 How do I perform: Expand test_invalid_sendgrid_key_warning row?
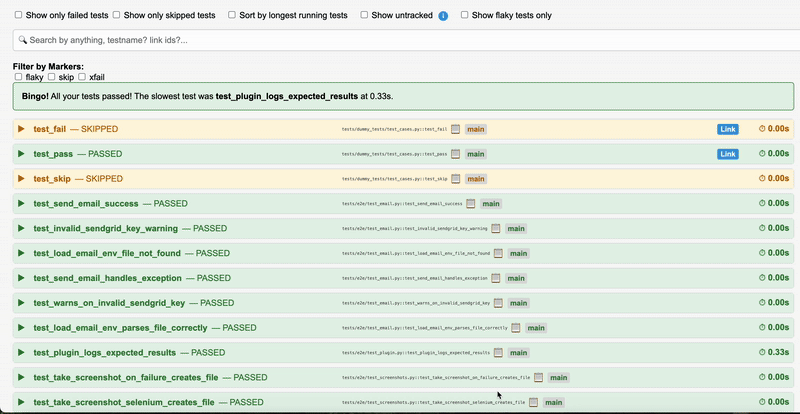click(x=21, y=228)
